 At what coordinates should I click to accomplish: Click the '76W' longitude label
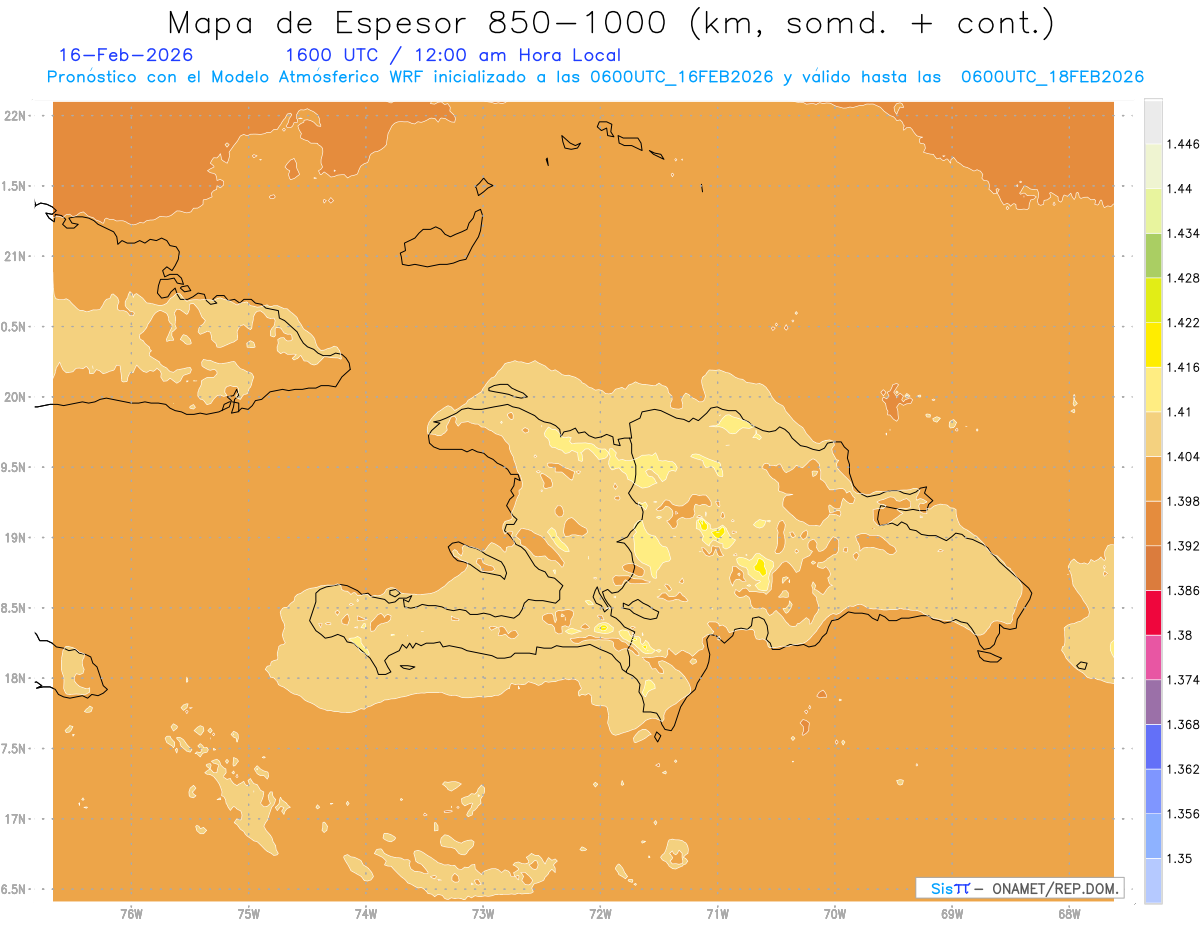(x=131, y=913)
